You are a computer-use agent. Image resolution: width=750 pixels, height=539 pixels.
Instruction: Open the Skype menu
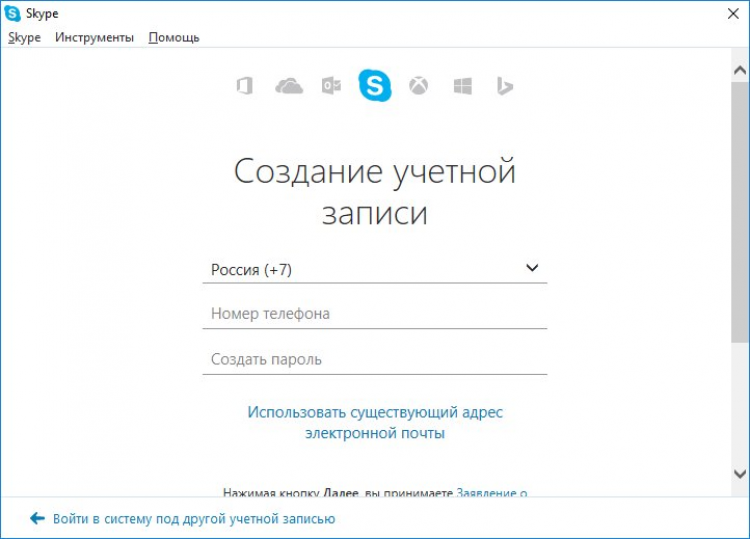24,37
